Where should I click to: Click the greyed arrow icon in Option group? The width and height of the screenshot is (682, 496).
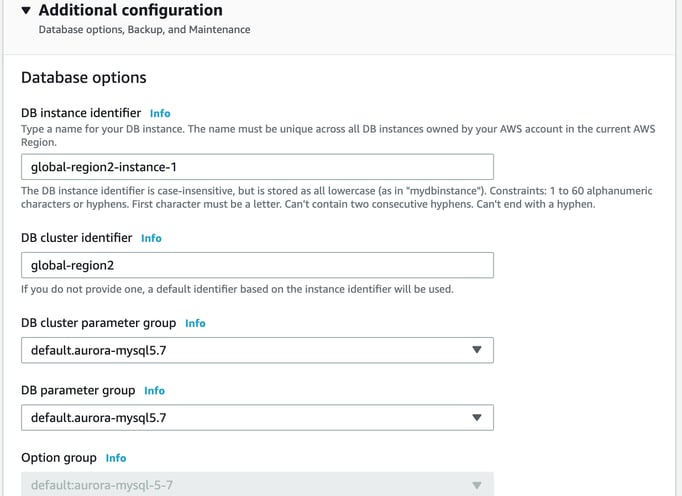click(x=477, y=485)
